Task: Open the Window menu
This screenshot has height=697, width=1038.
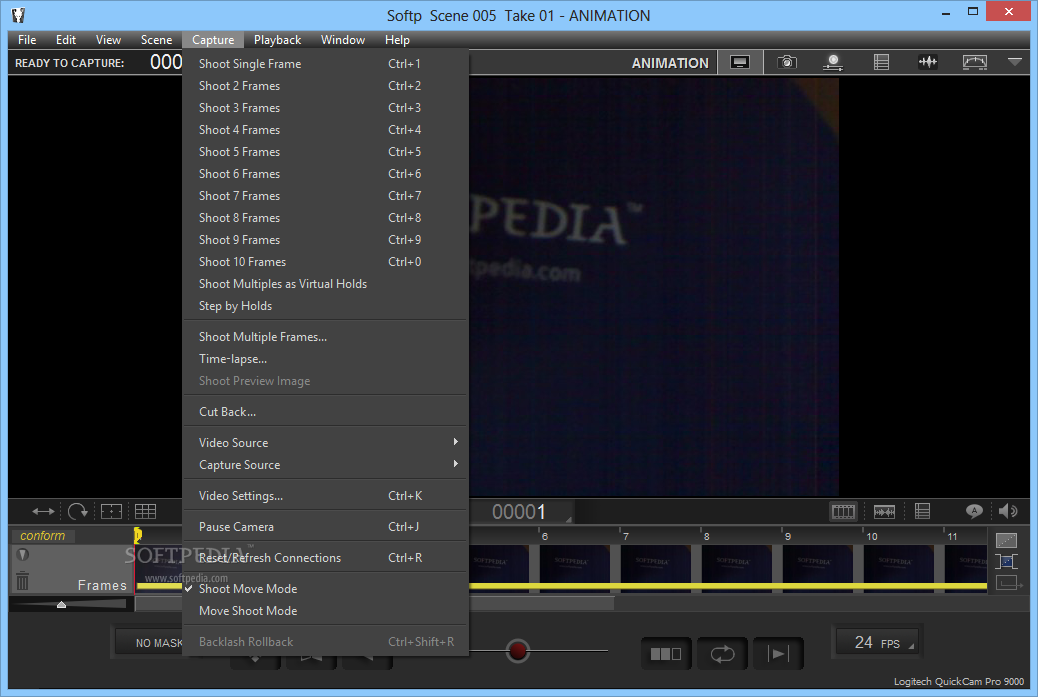Action: click(343, 40)
